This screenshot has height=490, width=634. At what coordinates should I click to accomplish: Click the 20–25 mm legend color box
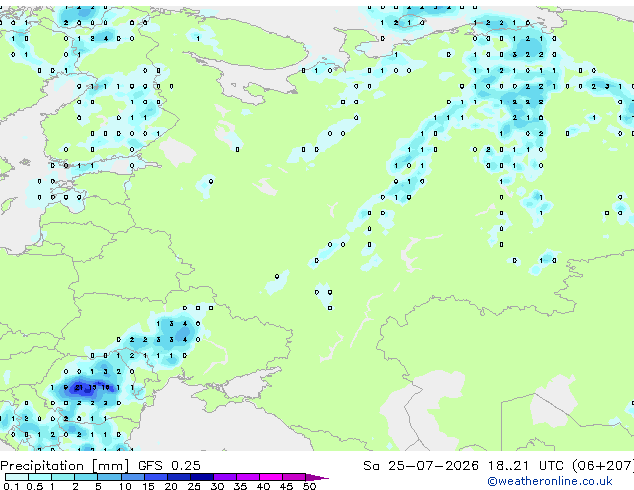coord(179,477)
